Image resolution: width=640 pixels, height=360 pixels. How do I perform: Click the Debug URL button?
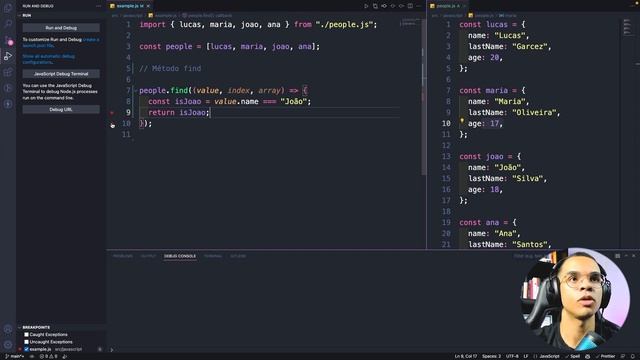61,109
